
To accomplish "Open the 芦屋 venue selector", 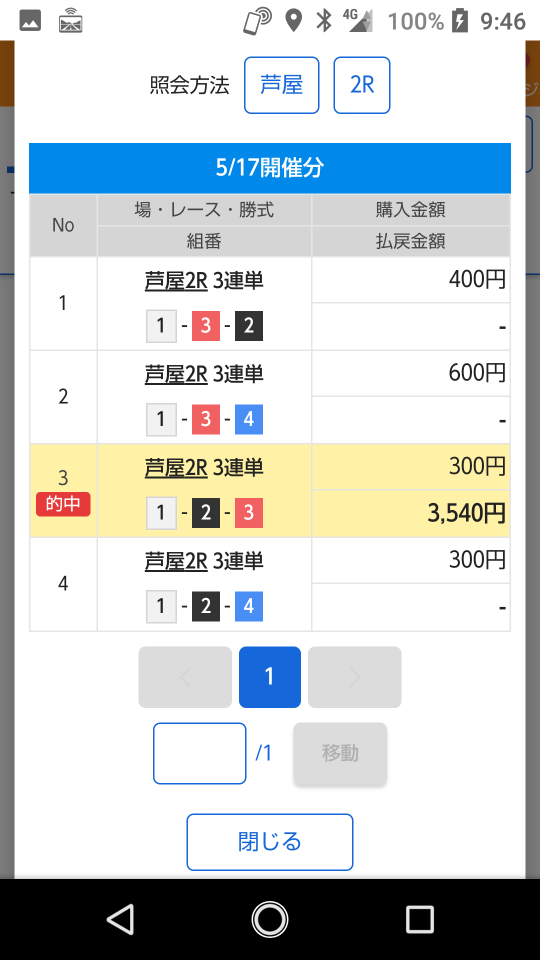I will pos(282,85).
